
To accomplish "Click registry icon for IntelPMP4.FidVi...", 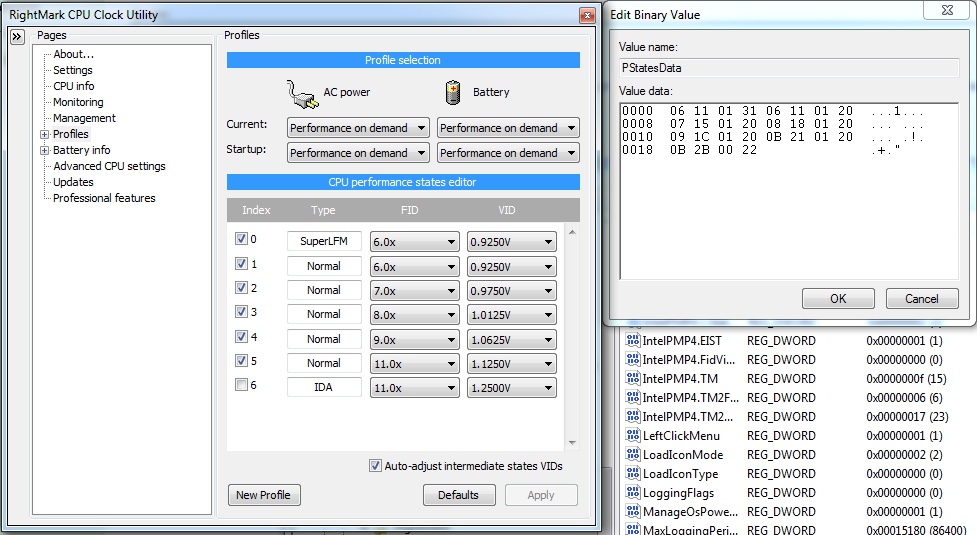I will point(632,359).
